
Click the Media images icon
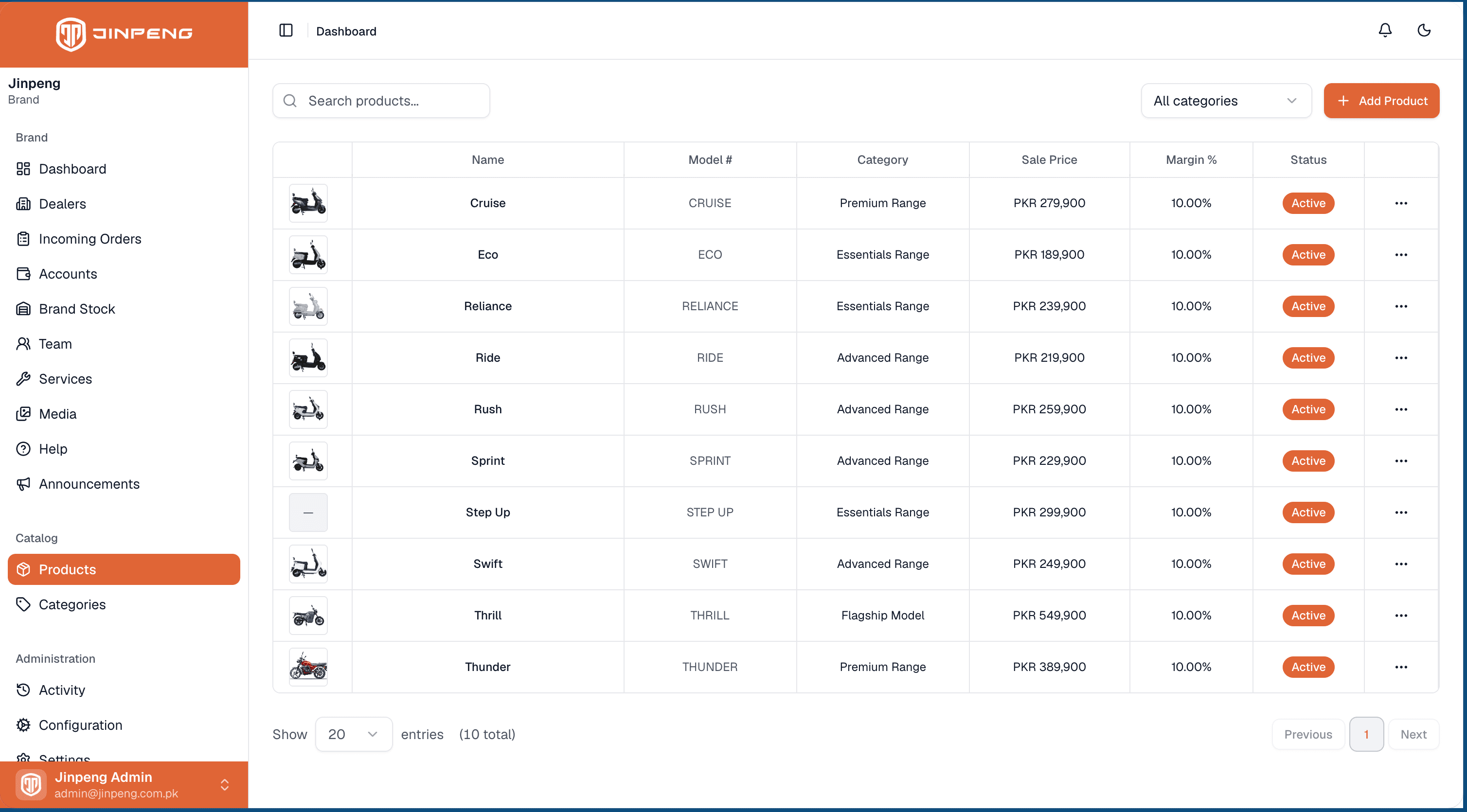point(23,414)
